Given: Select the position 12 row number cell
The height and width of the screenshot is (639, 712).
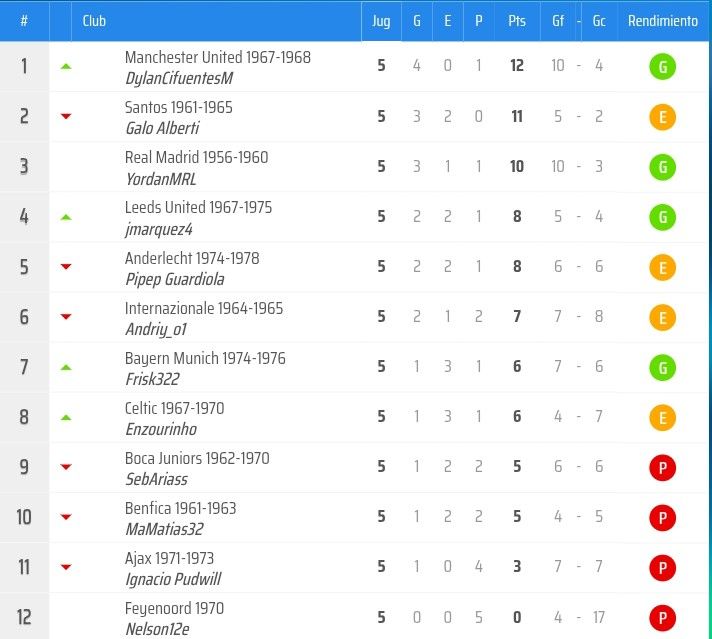Looking at the screenshot, I should point(24,618).
